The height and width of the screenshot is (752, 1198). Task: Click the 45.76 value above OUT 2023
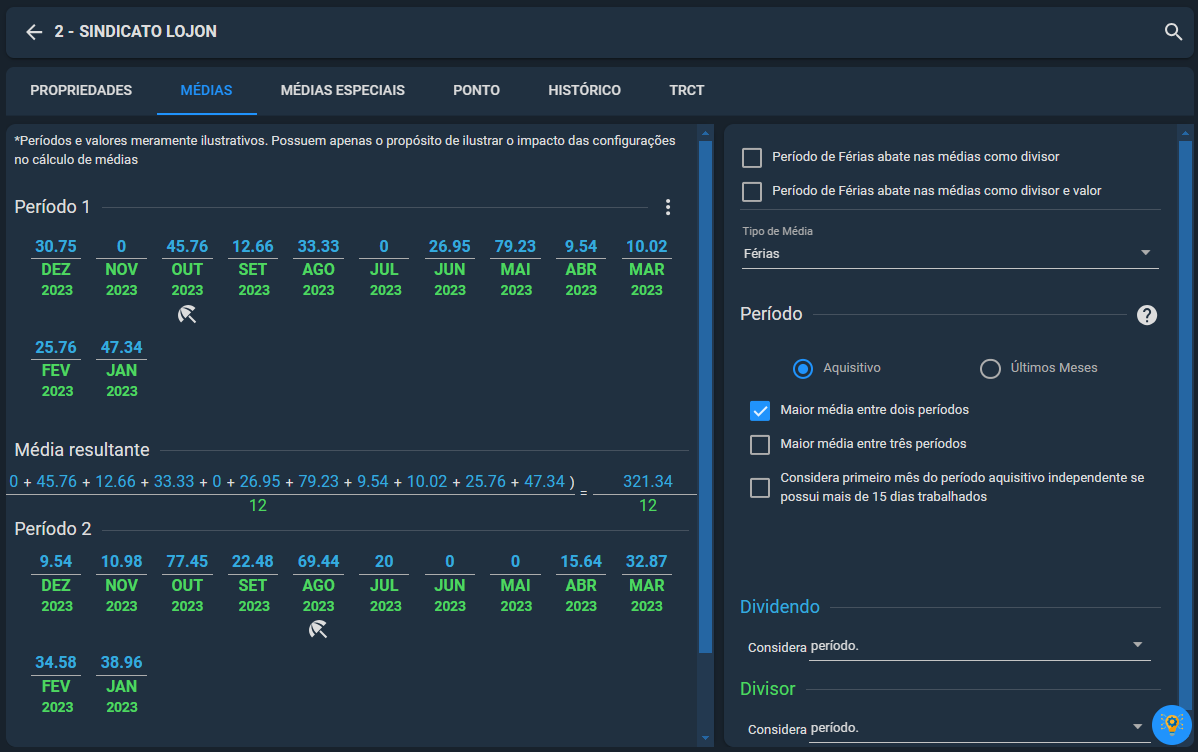click(x=187, y=246)
